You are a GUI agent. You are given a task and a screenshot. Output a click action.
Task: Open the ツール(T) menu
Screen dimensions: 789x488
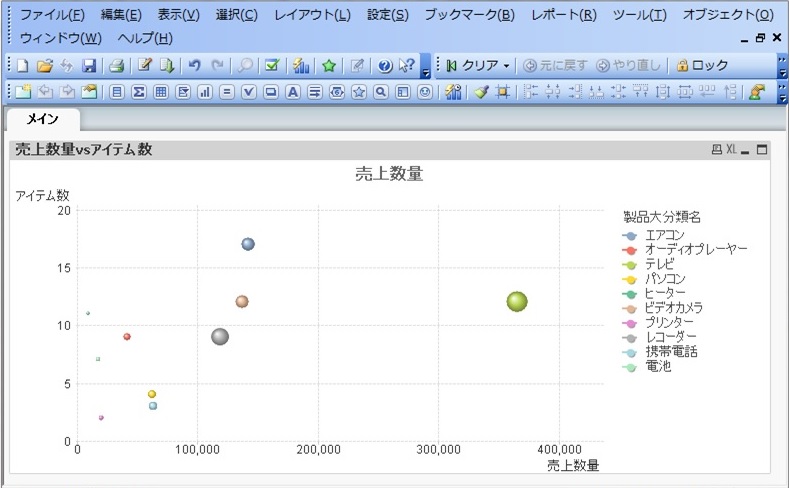click(640, 15)
